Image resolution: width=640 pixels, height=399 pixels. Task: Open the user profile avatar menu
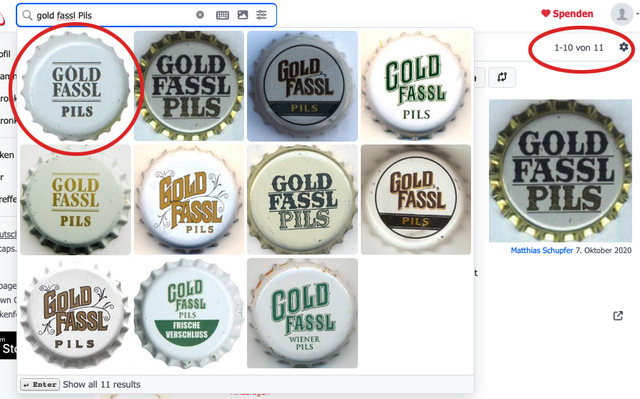coord(622,14)
